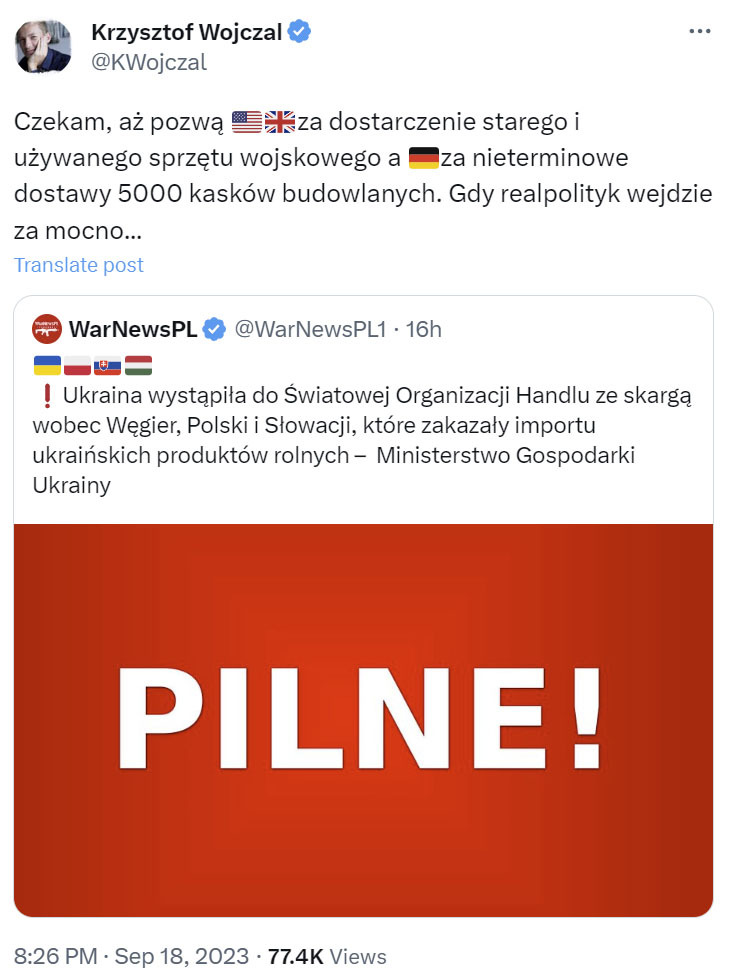Click the red exclamation mark emoji
The width and height of the screenshot is (736, 979).
(x=48, y=397)
